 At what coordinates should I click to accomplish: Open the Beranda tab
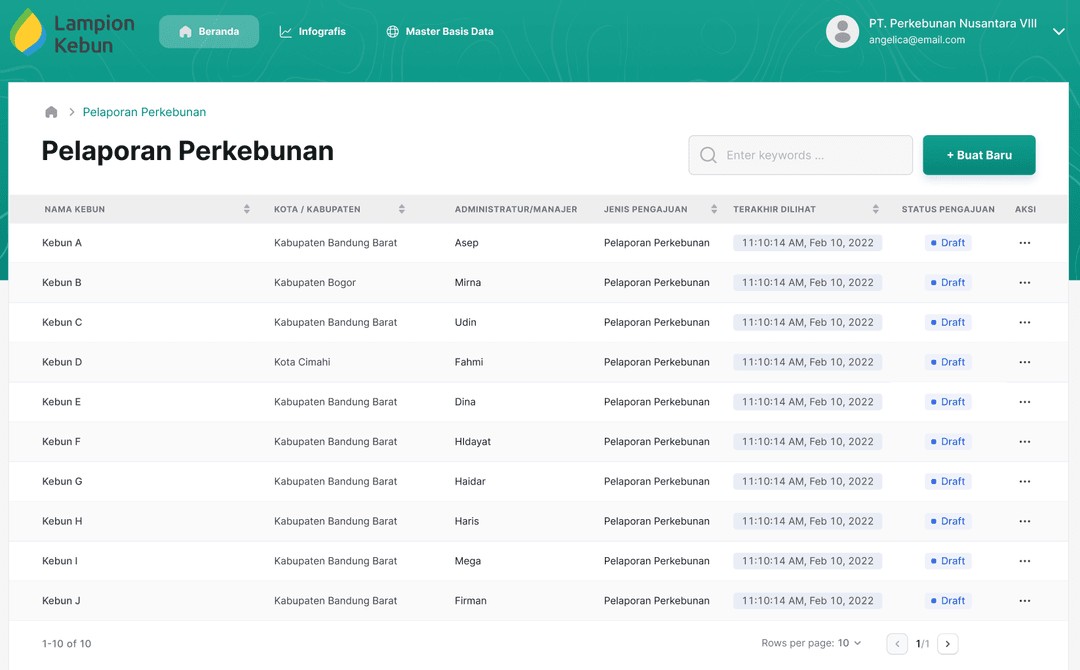[x=209, y=32]
